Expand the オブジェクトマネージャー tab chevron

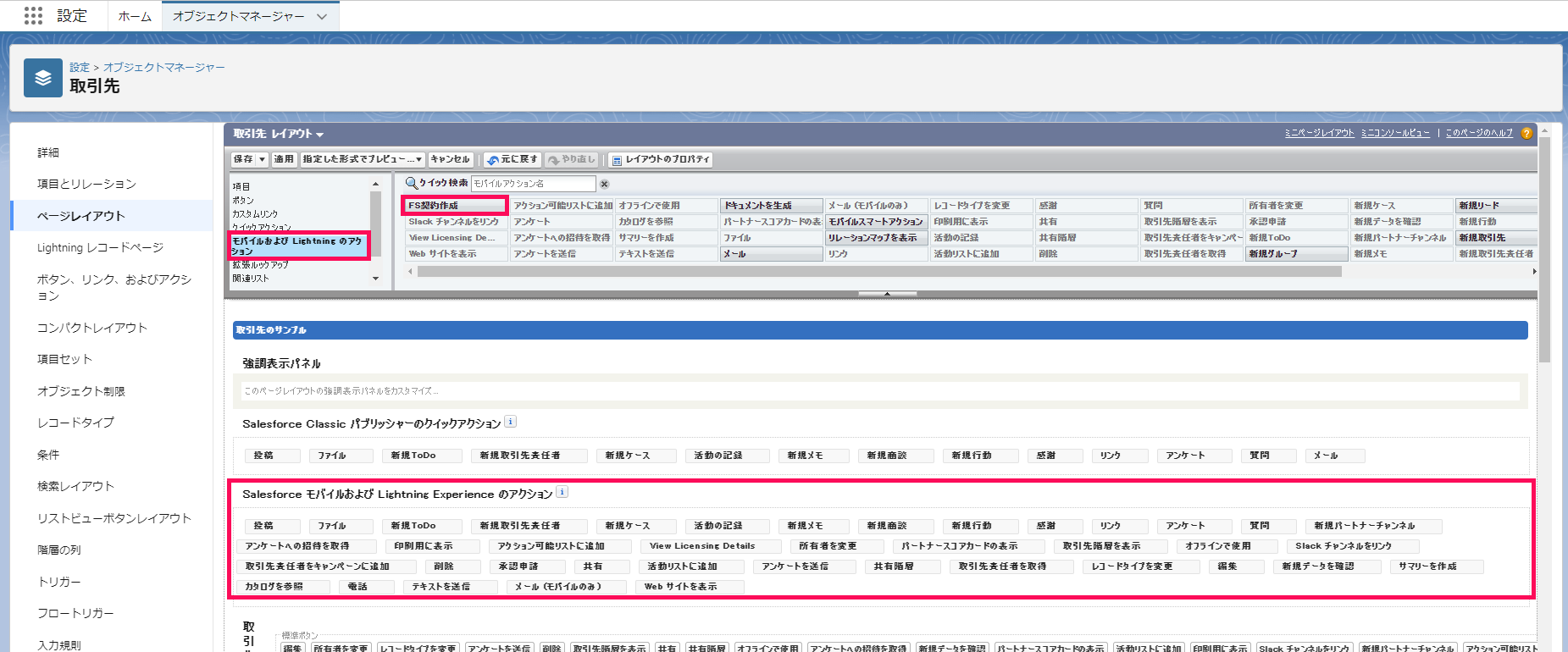pos(321,16)
